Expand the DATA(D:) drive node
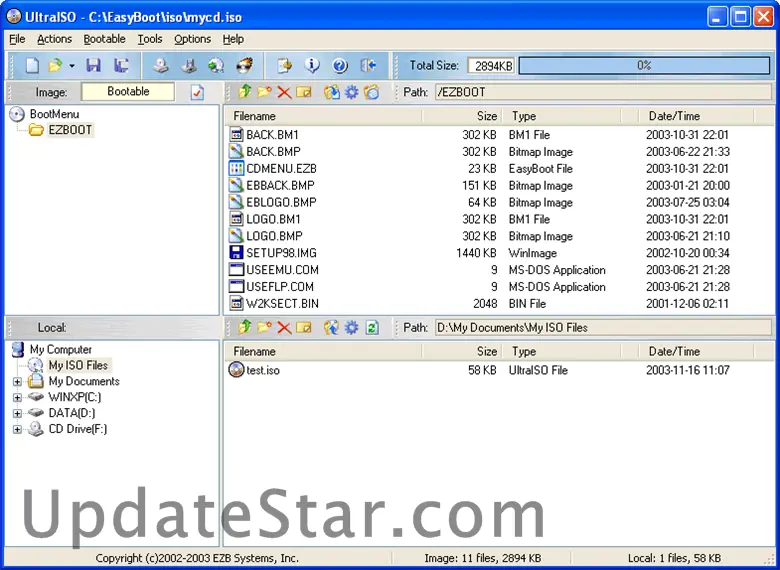The width and height of the screenshot is (780, 570). coord(17,413)
